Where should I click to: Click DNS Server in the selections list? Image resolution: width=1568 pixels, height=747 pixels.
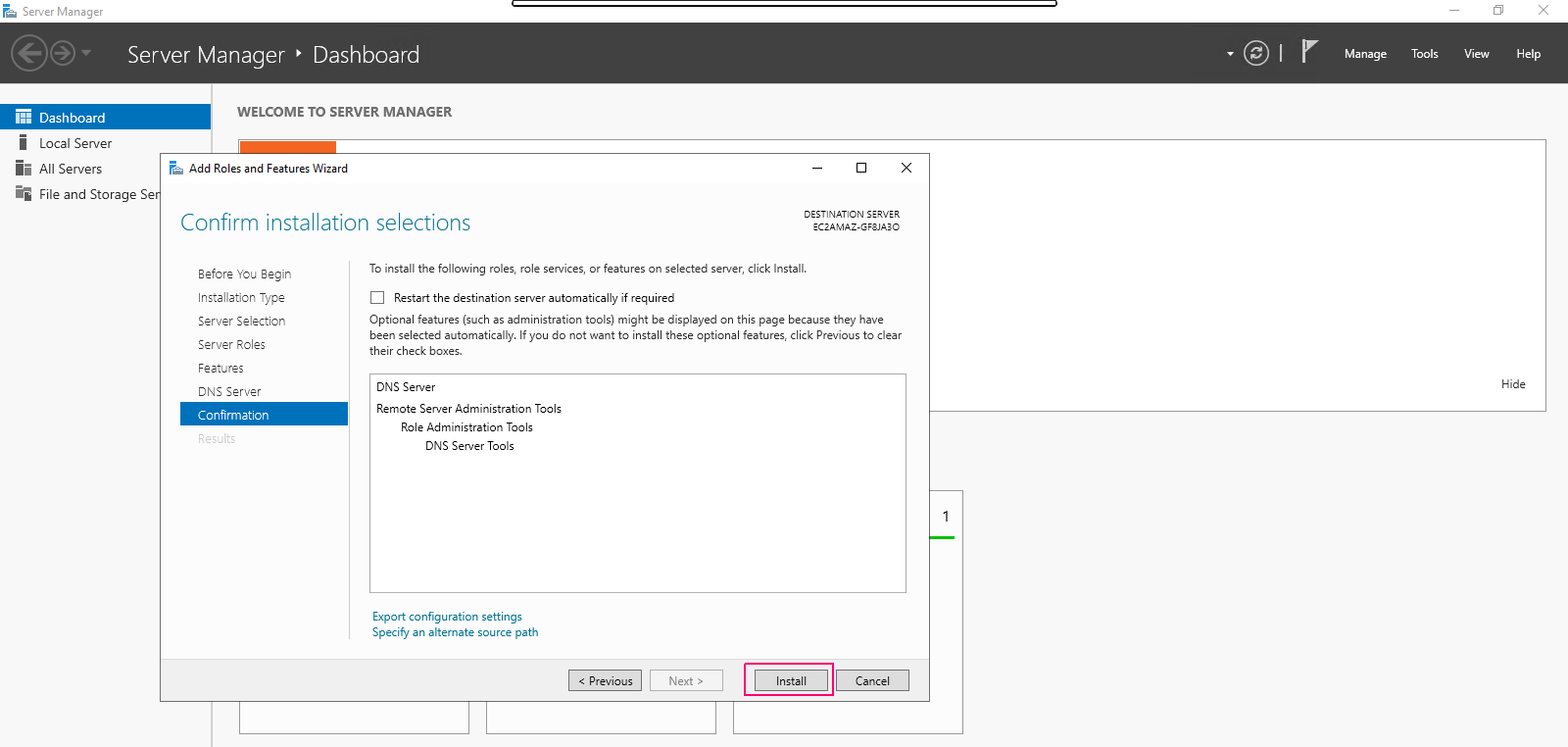pos(406,387)
